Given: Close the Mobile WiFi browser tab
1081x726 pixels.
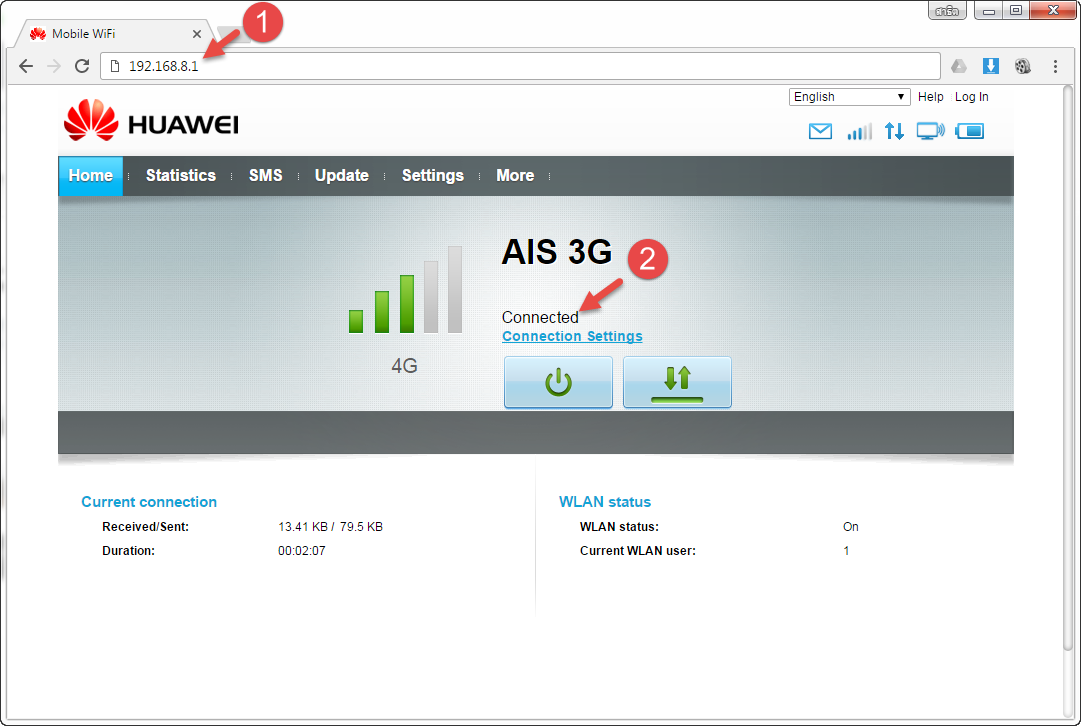Looking at the screenshot, I should point(197,34).
